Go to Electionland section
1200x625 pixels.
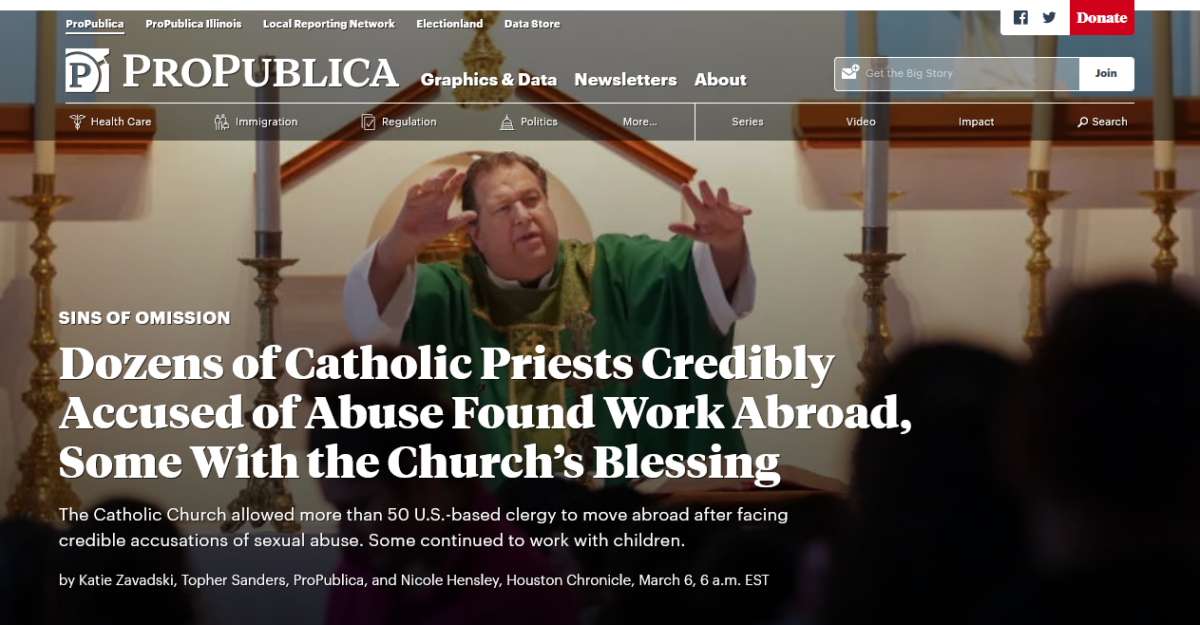[449, 24]
